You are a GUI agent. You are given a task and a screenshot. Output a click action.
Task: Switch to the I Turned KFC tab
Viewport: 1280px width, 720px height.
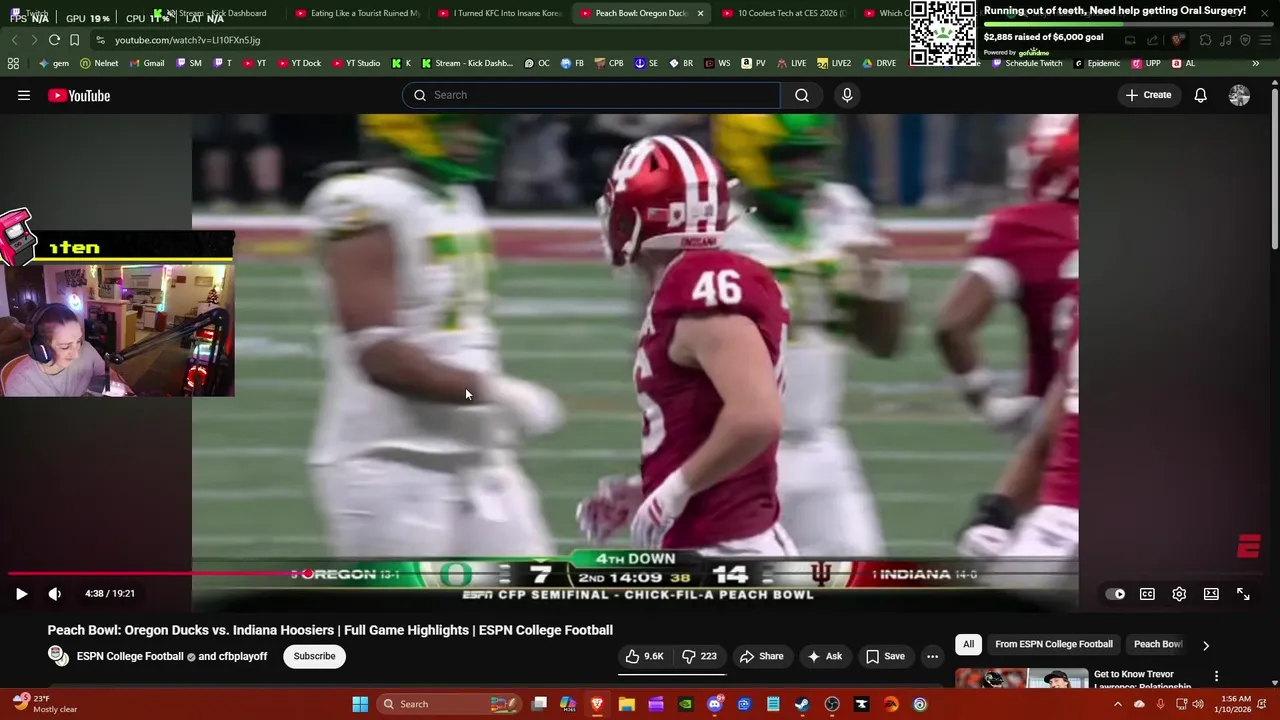[x=501, y=13]
